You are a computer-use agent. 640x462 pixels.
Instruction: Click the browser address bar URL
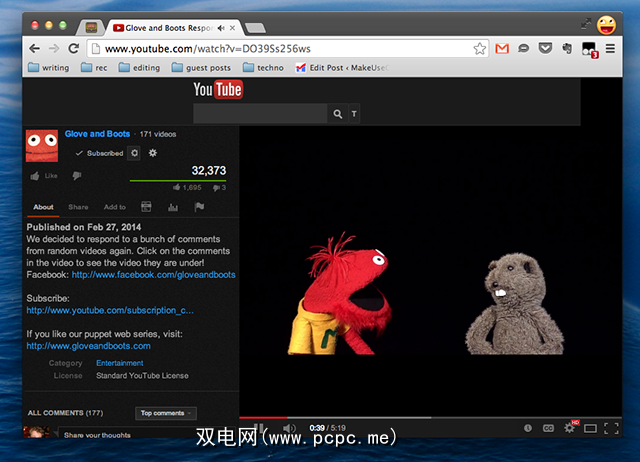(x=208, y=49)
